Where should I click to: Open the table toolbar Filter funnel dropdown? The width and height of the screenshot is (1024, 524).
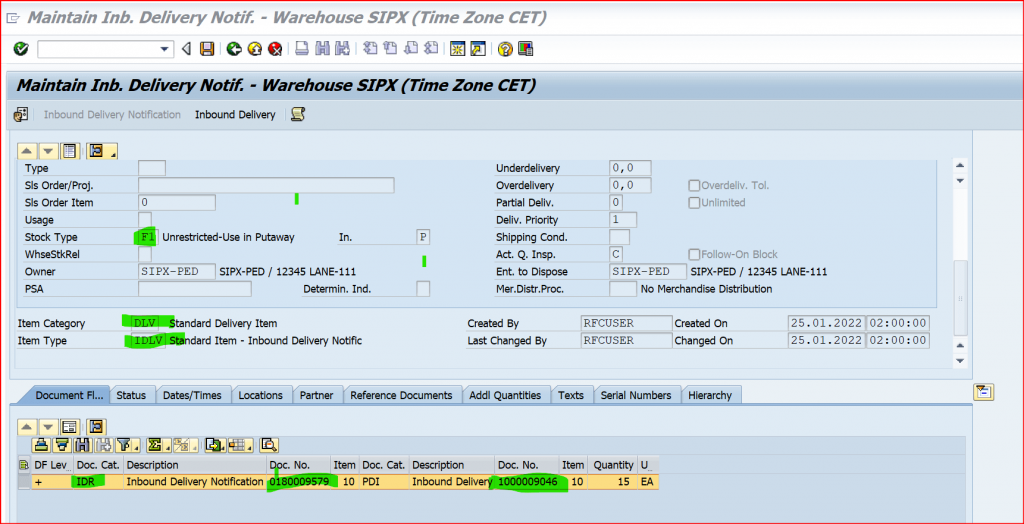[127, 446]
